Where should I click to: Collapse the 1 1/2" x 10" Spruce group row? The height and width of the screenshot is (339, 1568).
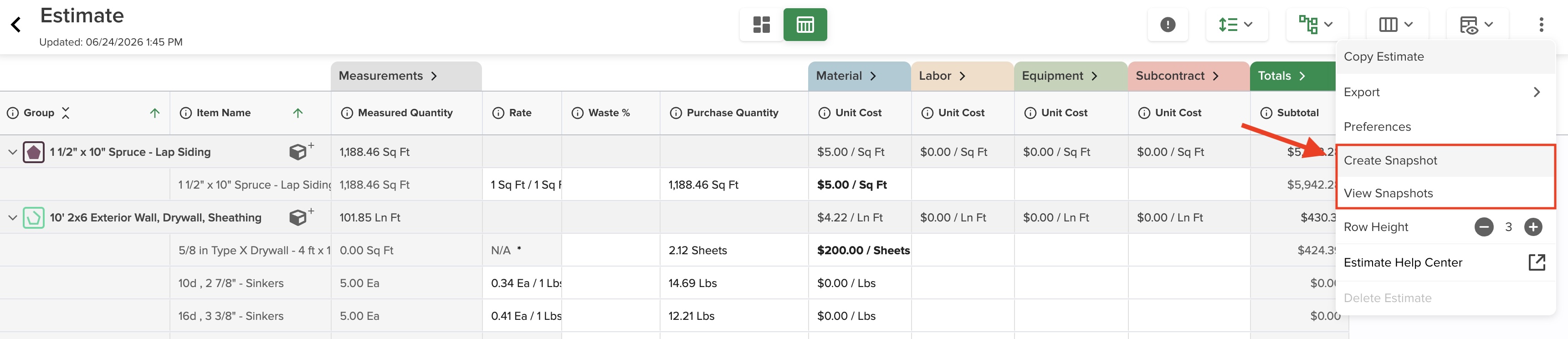point(12,152)
